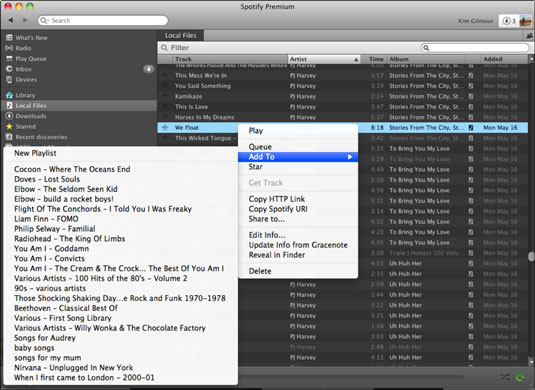
Task: Click the Inbox unread count badge
Action: (x=148, y=69)
